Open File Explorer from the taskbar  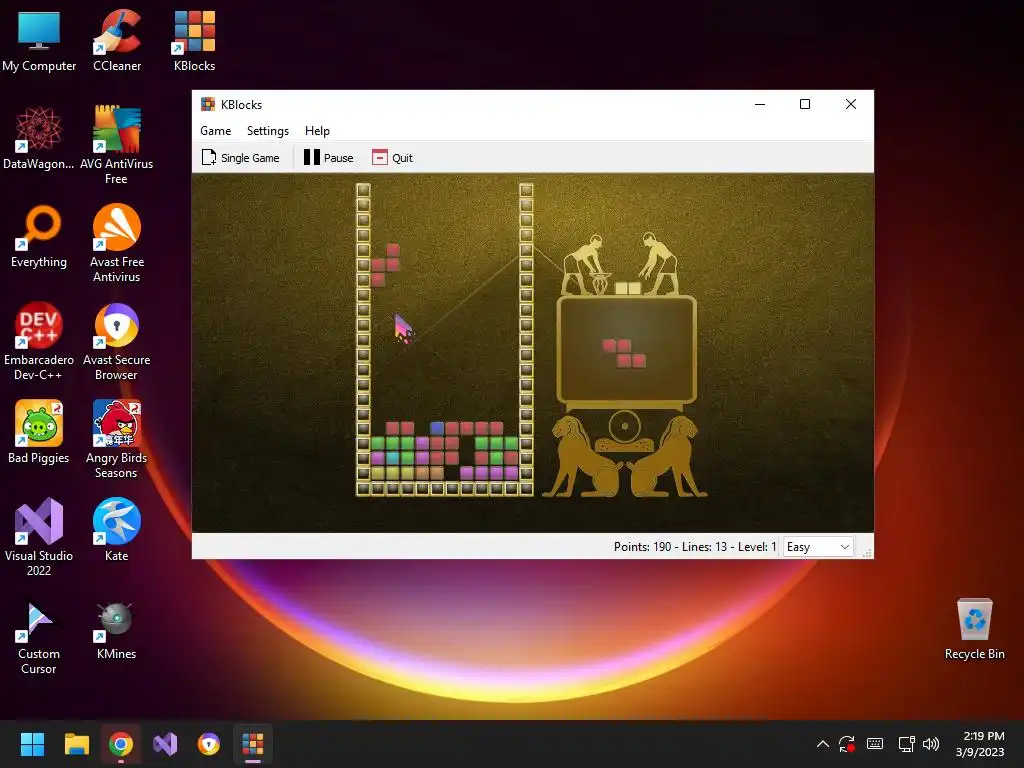coord(76,744)
